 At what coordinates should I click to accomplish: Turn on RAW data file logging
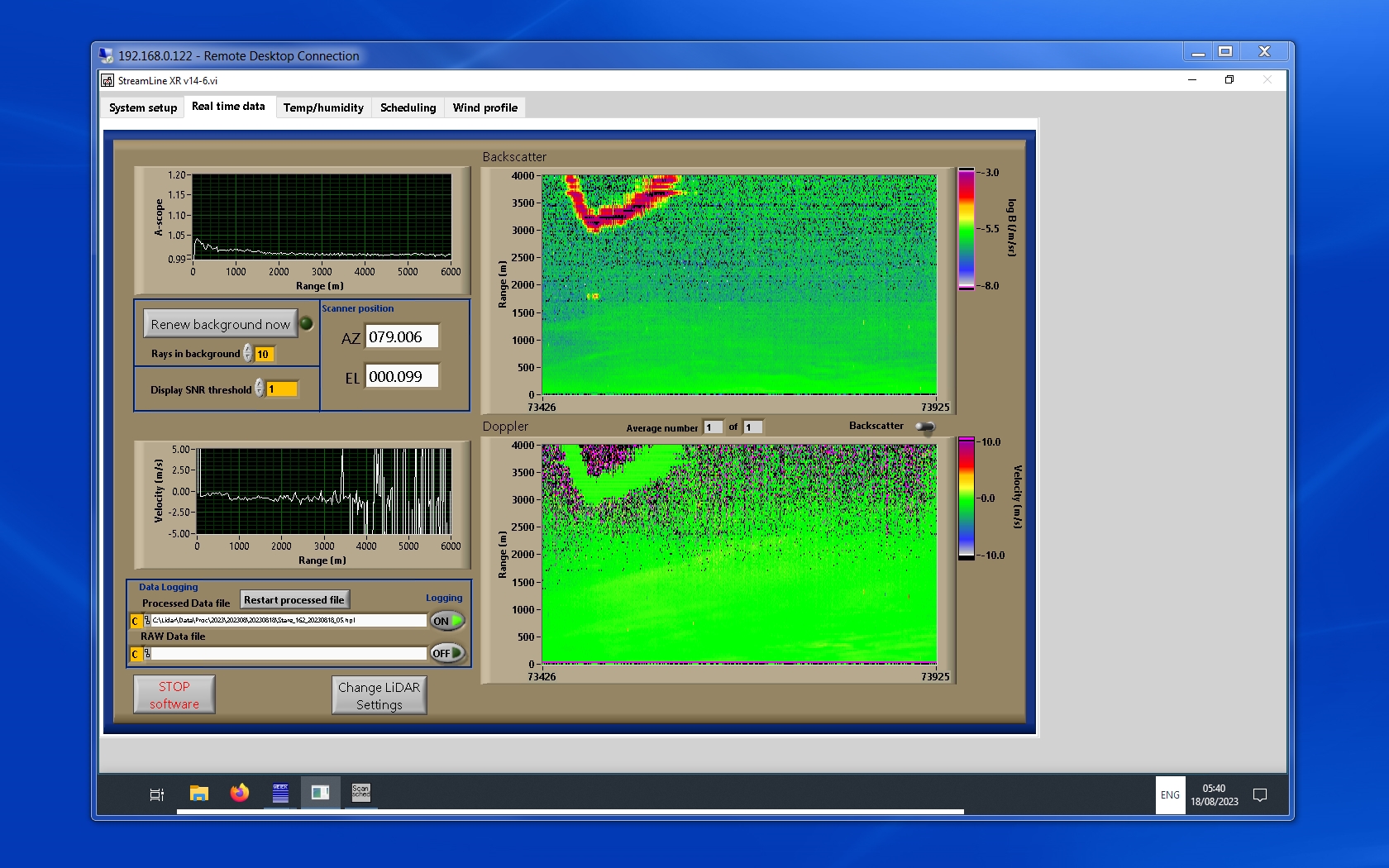[447, 653]
